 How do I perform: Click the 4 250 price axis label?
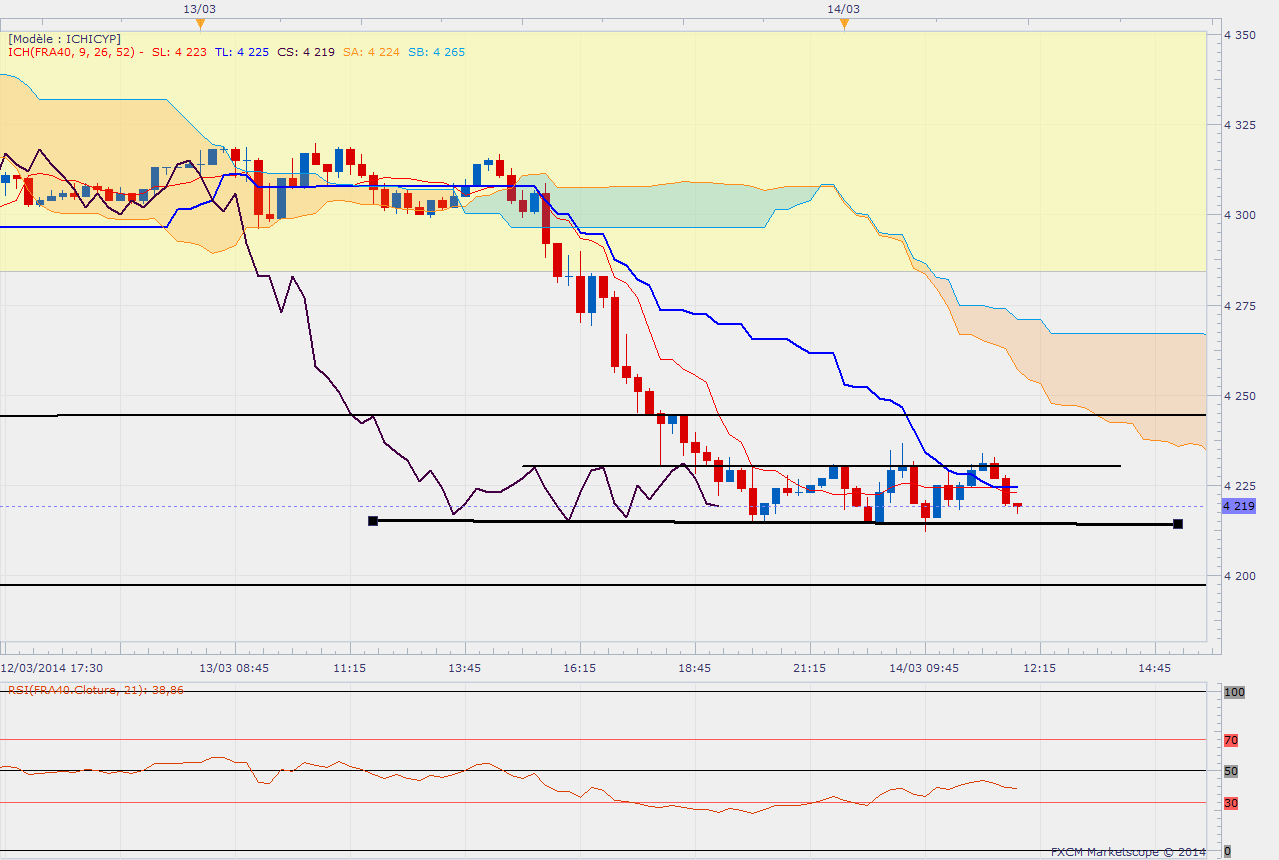click(1239, 396)
